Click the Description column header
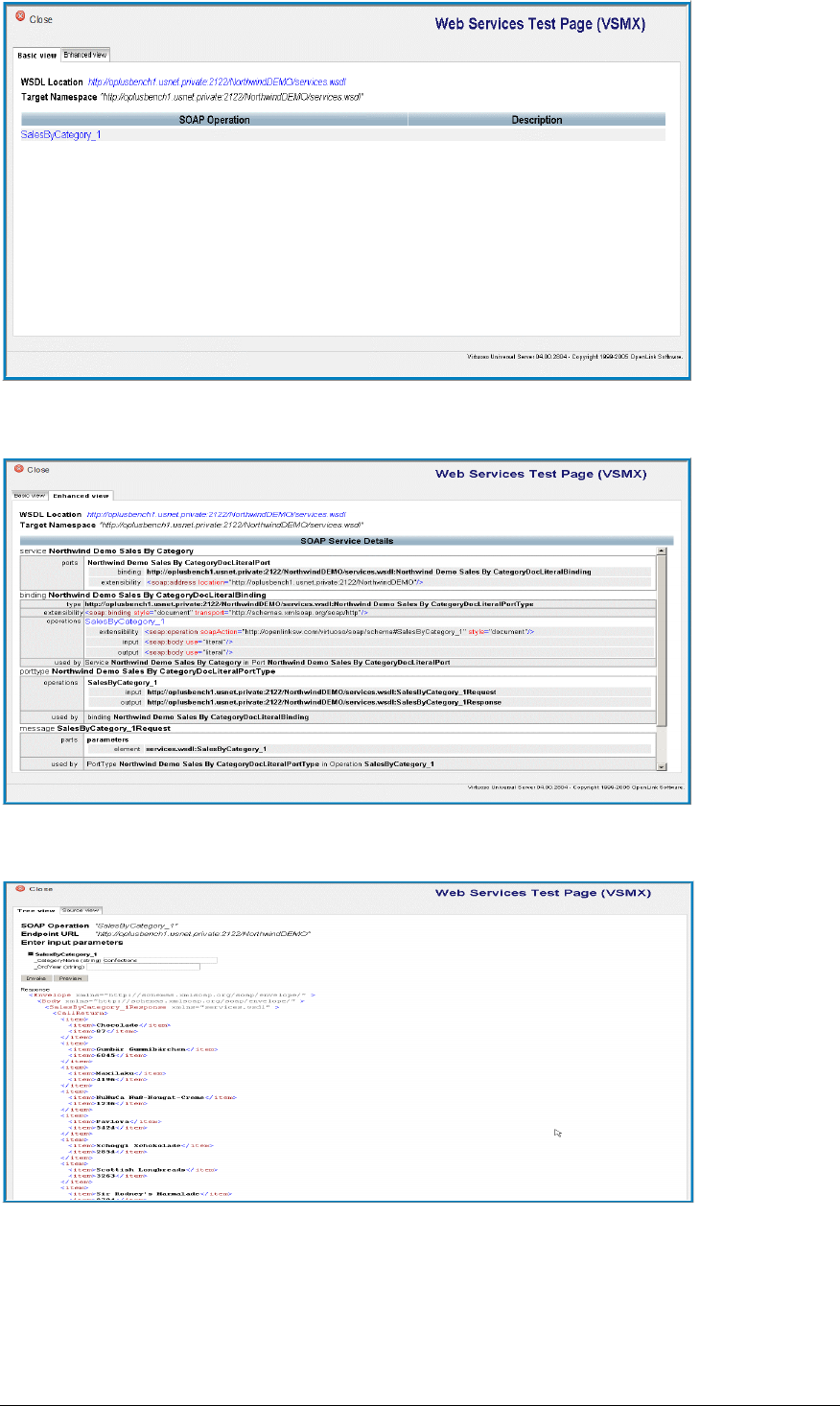 point(537,120)
